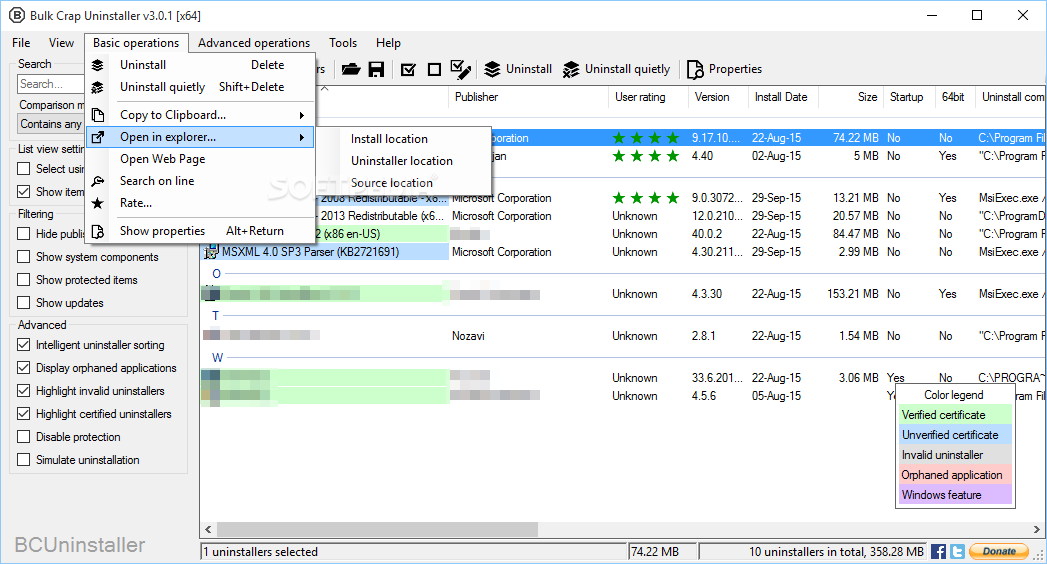Uncheck Highlight invalid uninstallers
1047x564 pixels.
[x=23, y=391]
